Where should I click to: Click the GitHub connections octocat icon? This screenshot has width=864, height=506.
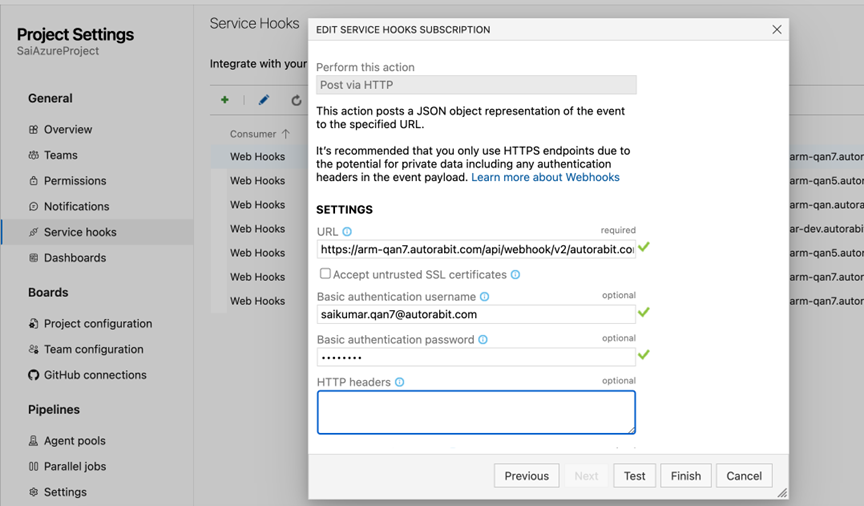coord(34,375)
